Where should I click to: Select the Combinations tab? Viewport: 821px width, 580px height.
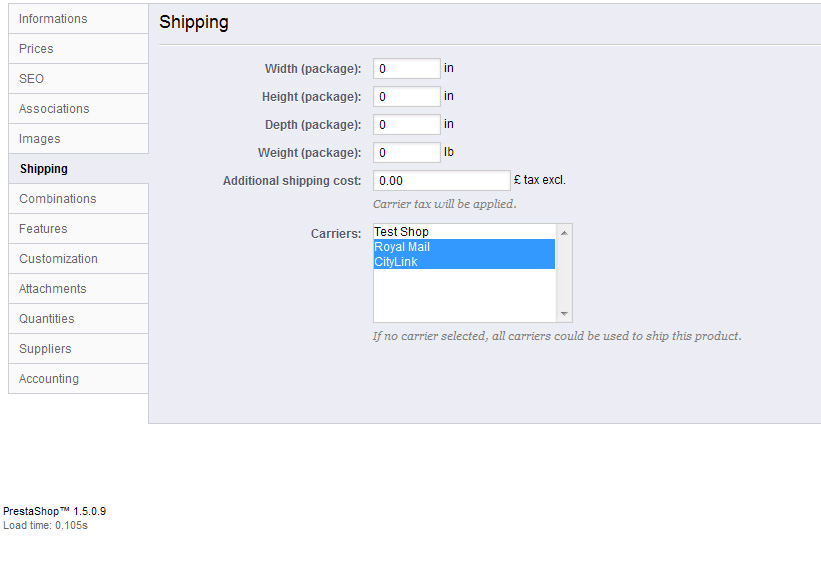pos(79,199)
